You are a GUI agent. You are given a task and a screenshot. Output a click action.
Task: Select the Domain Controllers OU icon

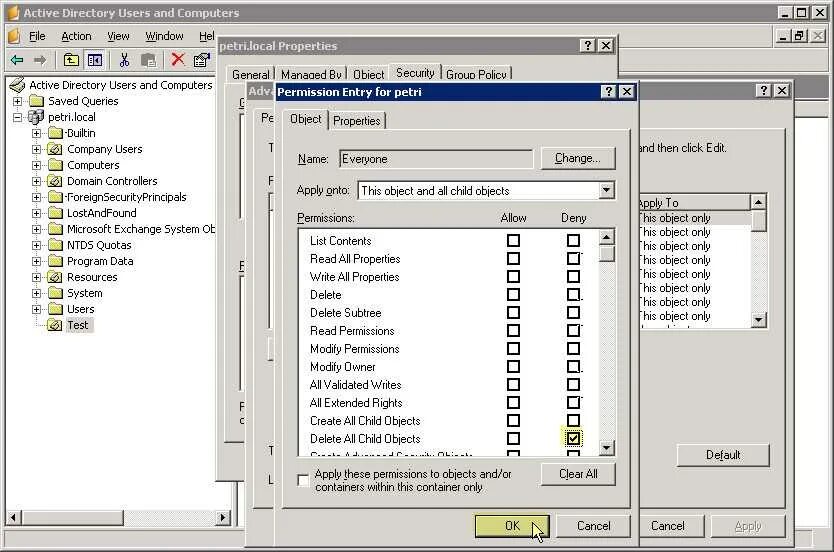[55, 181]
